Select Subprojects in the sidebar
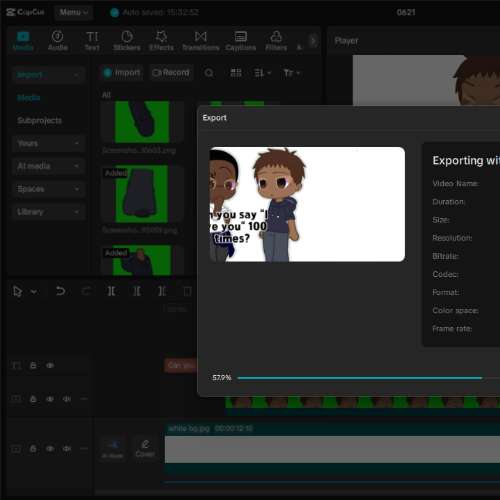The image size is (500, 500). 39,120
